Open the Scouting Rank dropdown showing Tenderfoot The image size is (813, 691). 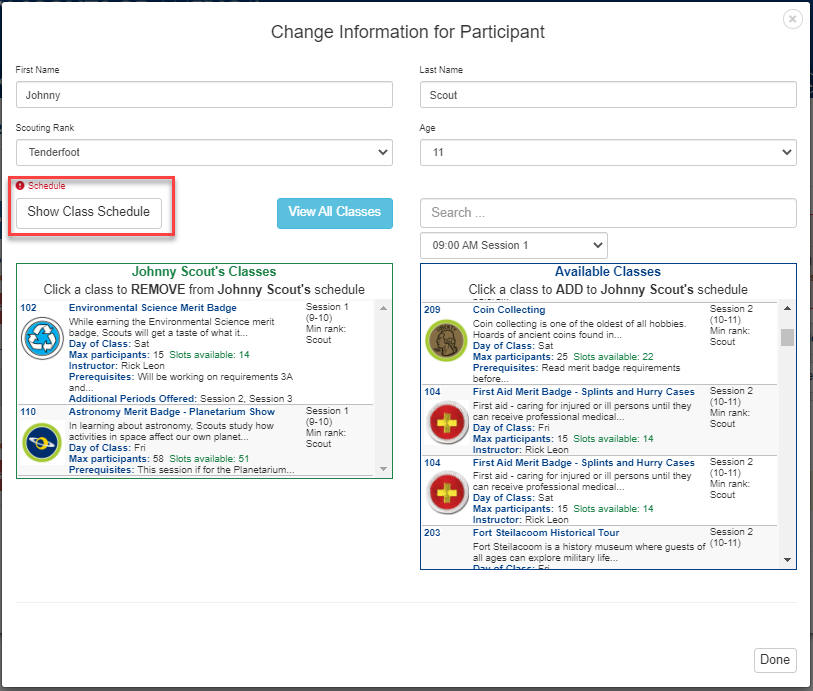204,153
